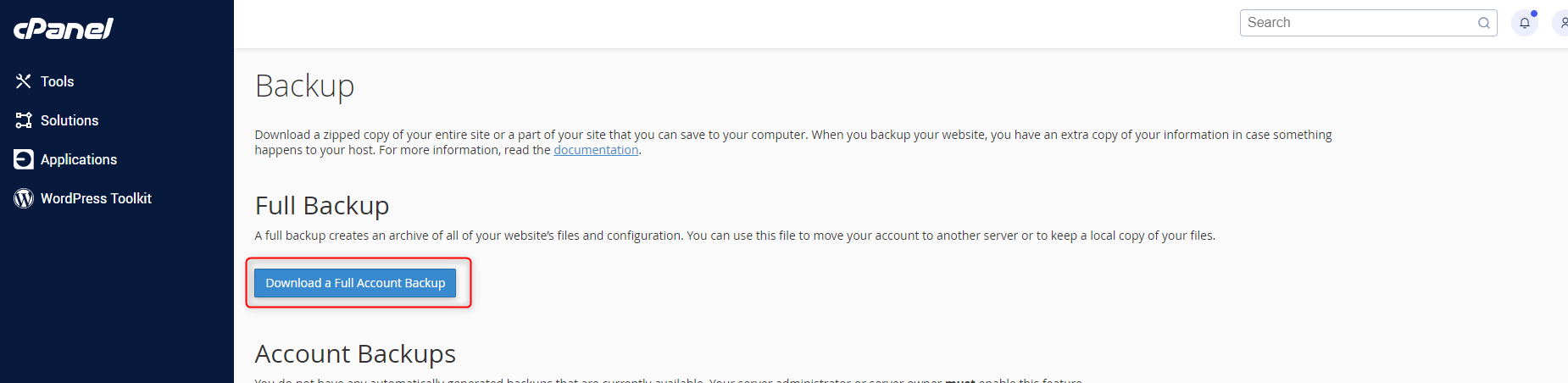
Task: Focus the Search text field
Action: click(x=1356, y=23)
